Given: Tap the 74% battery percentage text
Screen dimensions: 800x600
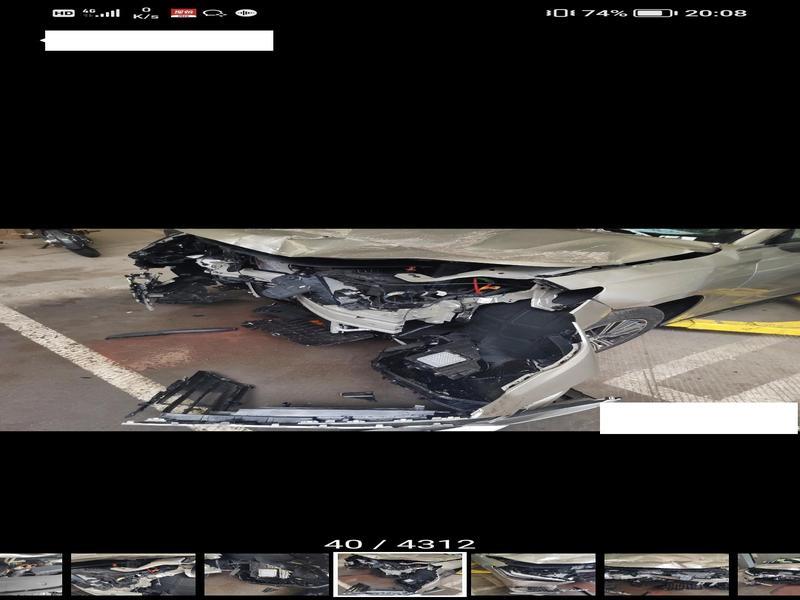Looking at the screenshot, I should (604, 13).
